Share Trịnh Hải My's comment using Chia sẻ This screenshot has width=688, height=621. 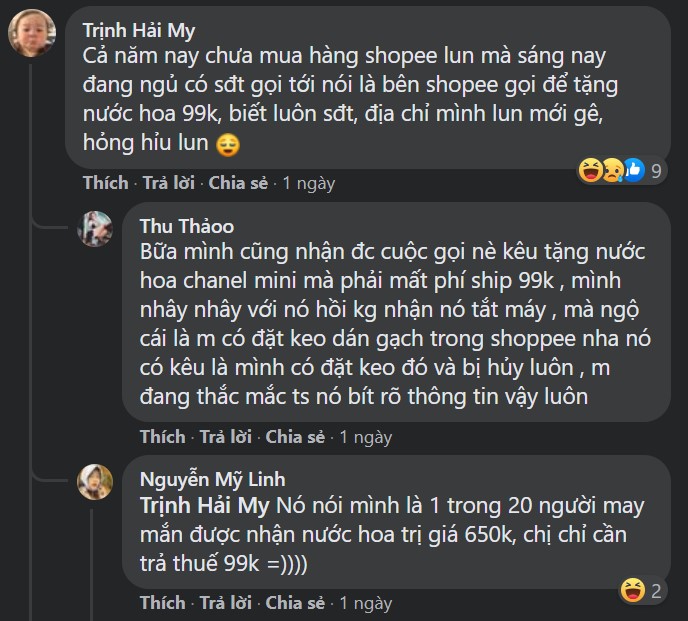tap(238, 183)
